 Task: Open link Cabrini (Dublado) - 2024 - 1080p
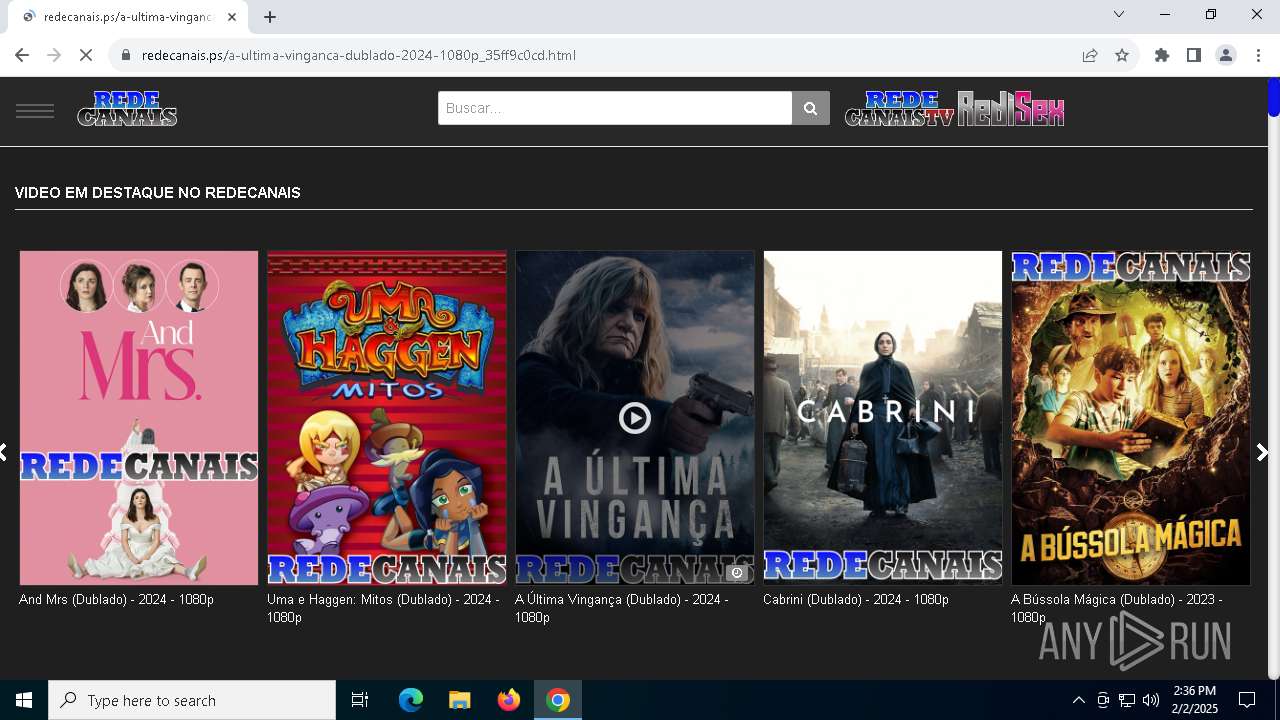pyautogui.click(x=856, y=600)
